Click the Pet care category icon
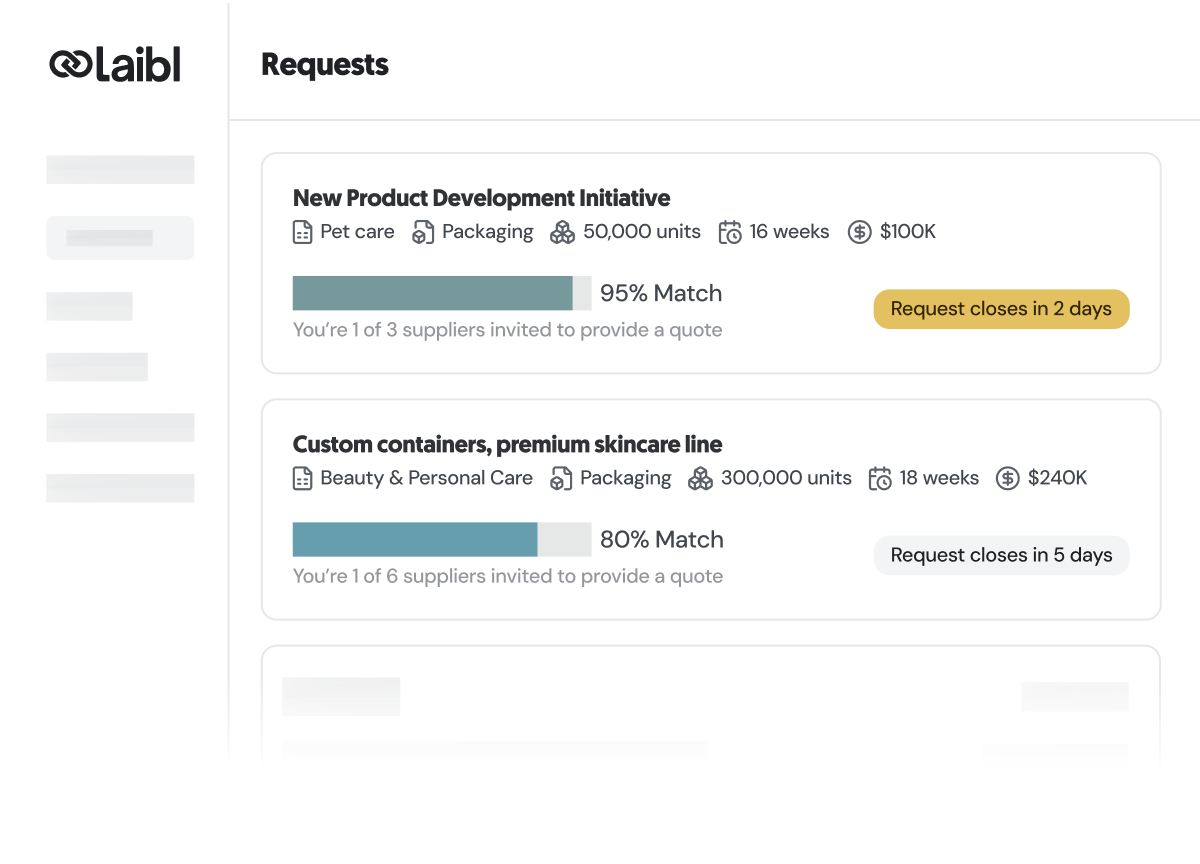Viewport: 1200px width, 864px height. click(301, 231)
